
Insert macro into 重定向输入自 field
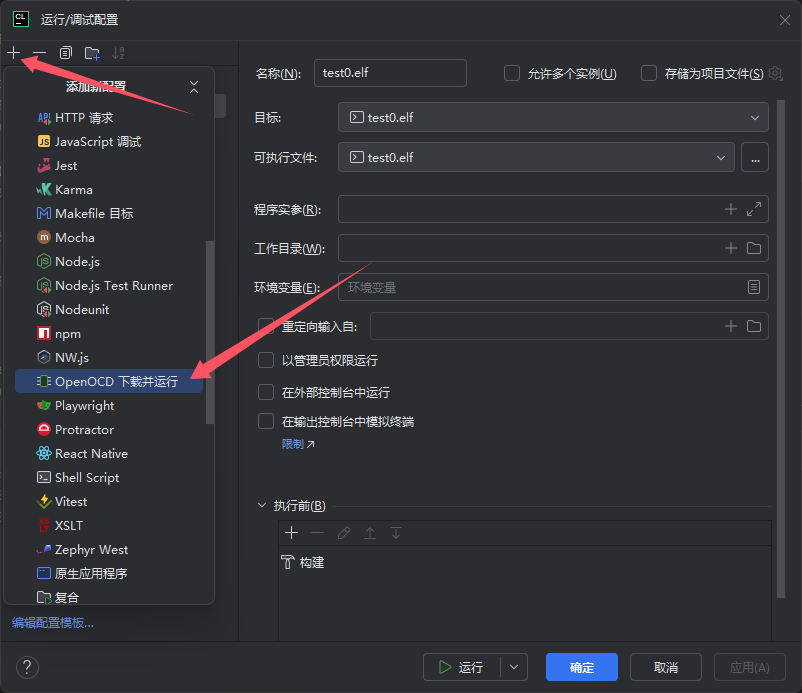(x=731, y=326)
